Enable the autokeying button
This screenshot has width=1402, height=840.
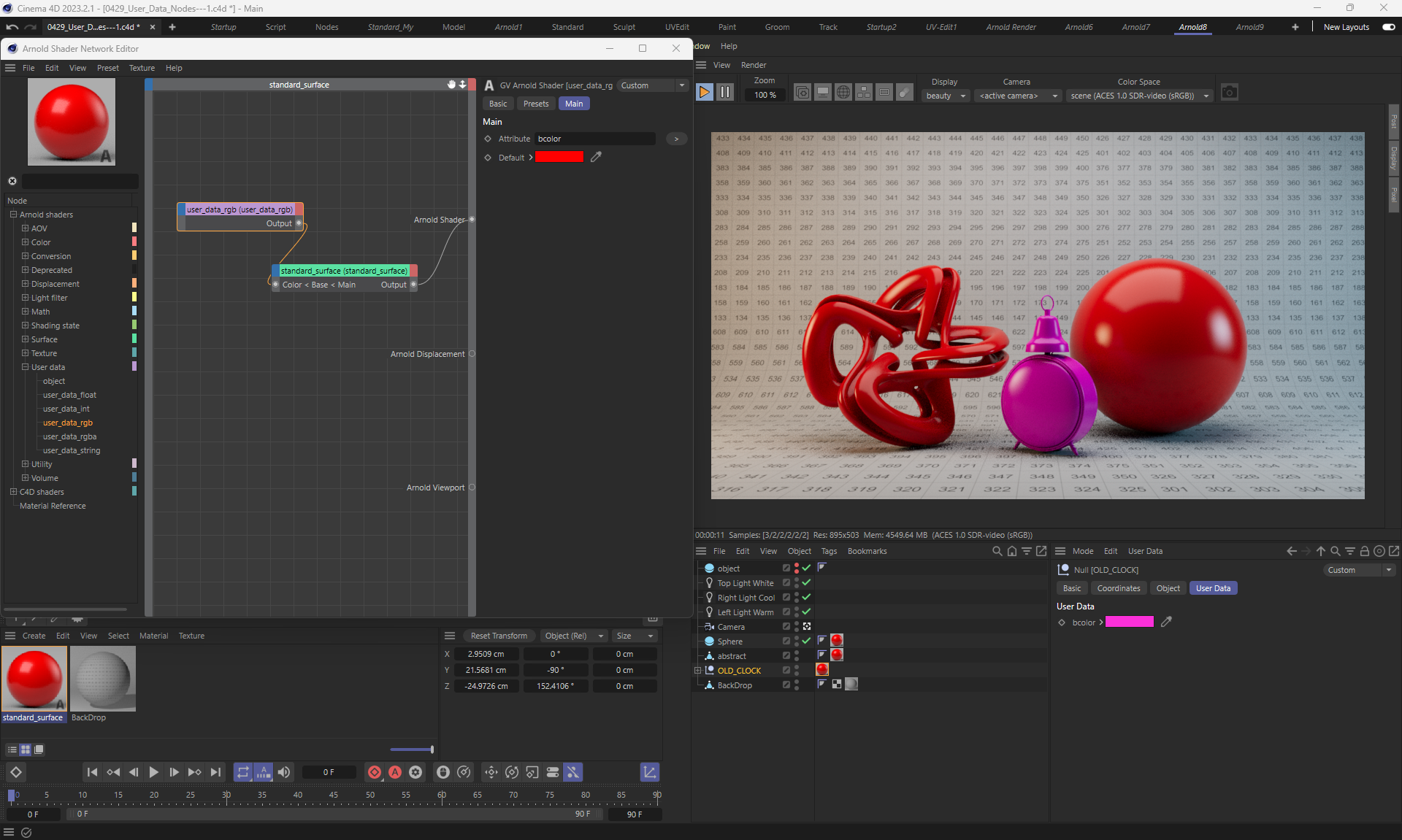pyautogui.click(x=395, y=772)
